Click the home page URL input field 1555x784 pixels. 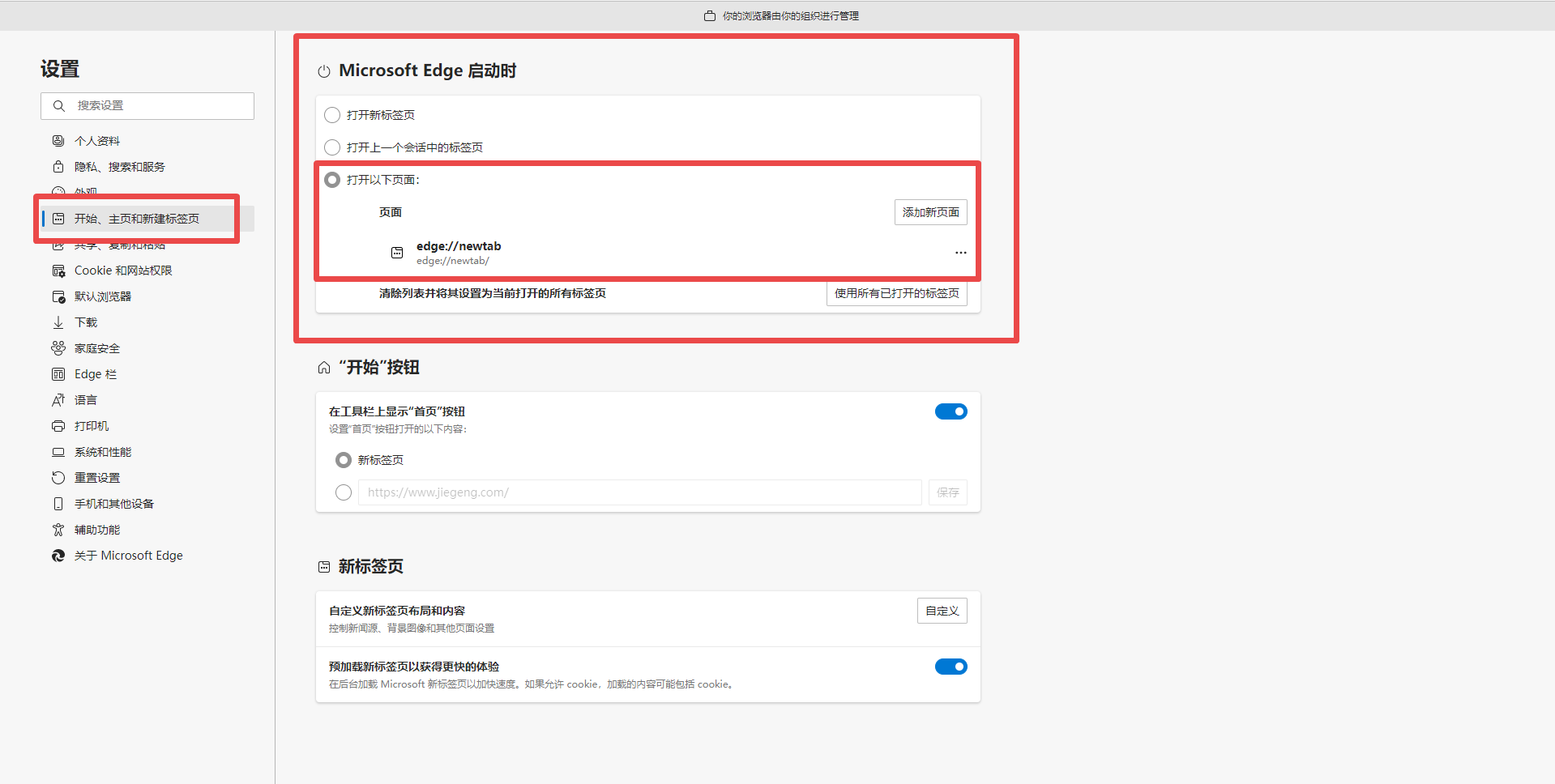pyautogui.click(x=640, y=492)
